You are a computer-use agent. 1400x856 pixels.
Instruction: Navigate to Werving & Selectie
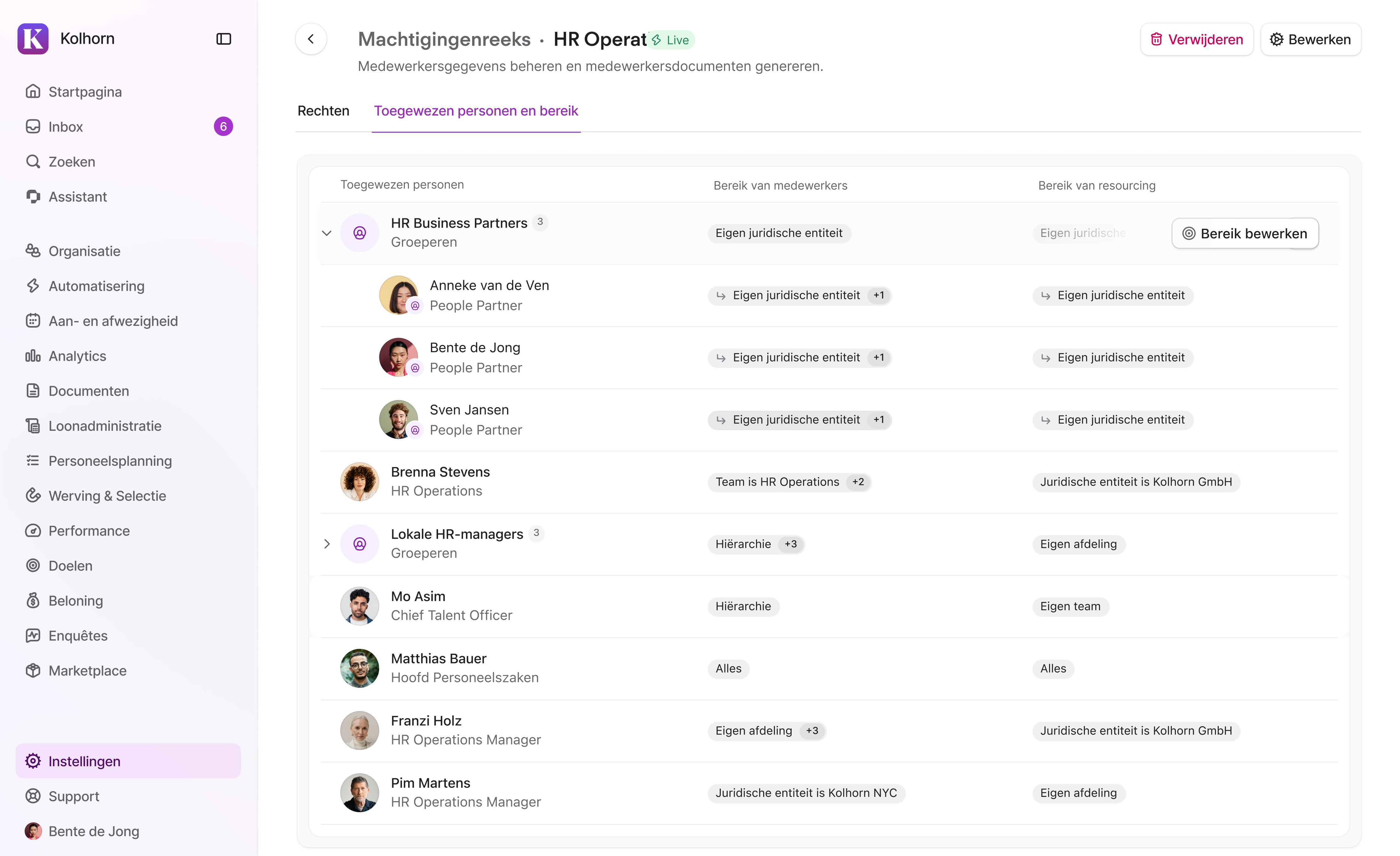[x=107, y=495]
